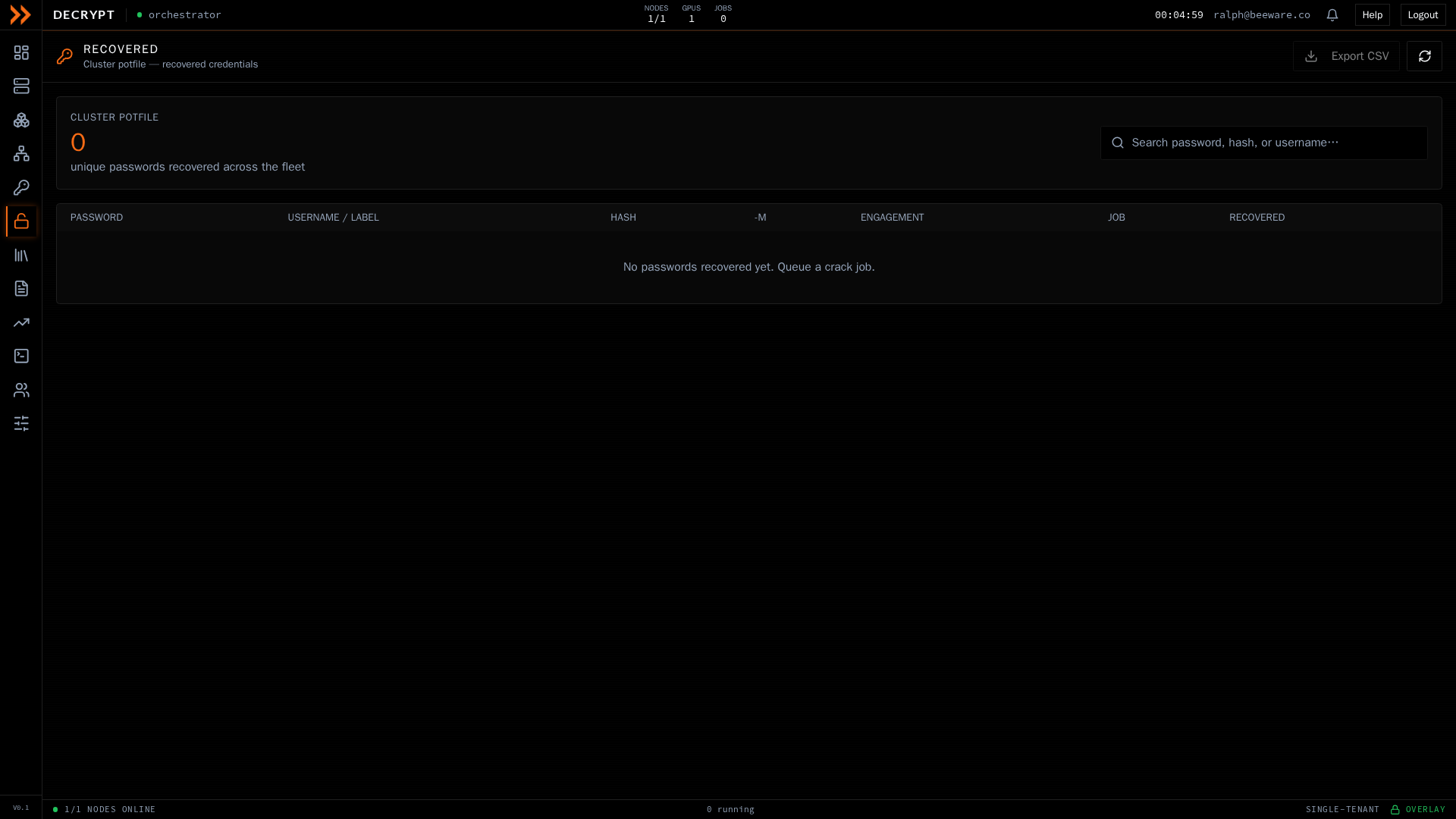The image size is (1456, 819).
Task: Click the HASH column header
Action: [623, 218]
